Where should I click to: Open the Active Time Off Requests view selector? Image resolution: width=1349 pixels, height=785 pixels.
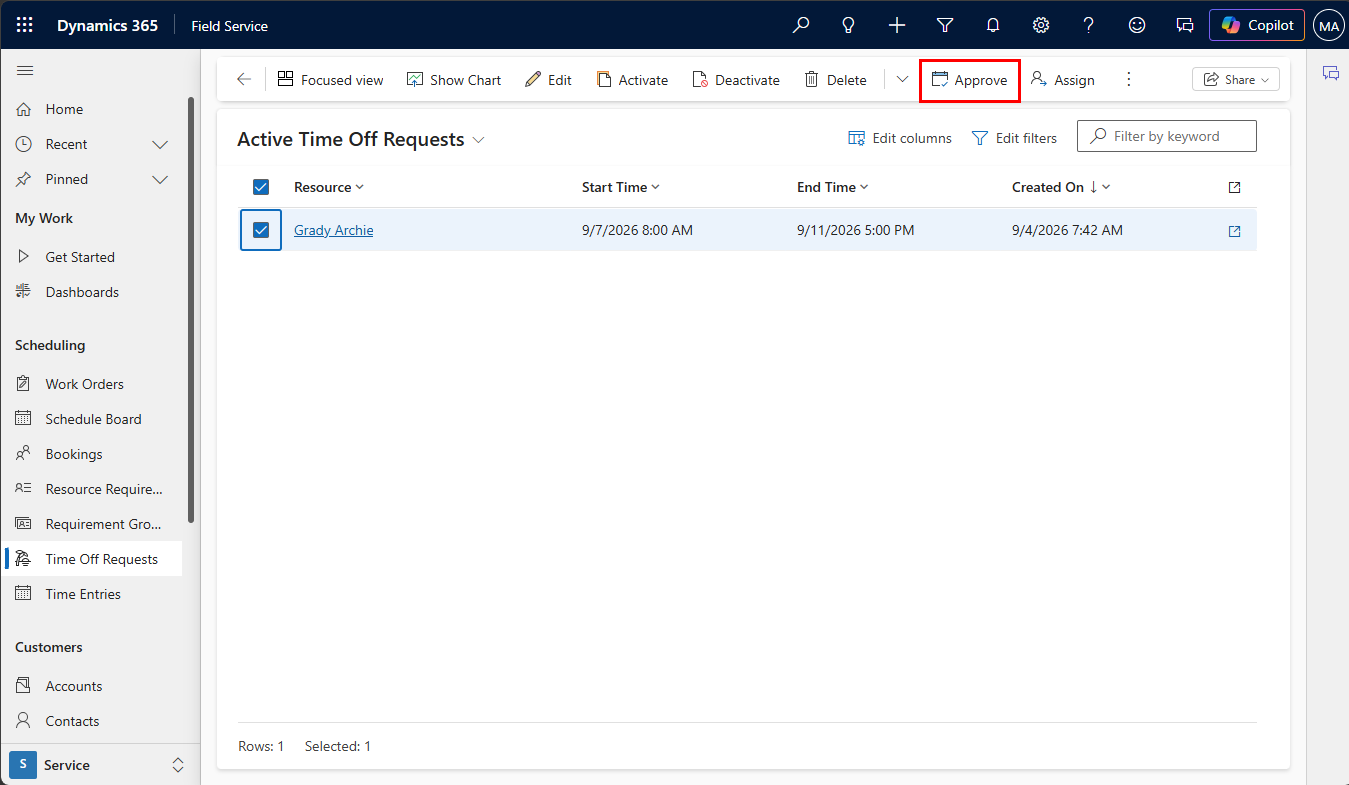361,139
